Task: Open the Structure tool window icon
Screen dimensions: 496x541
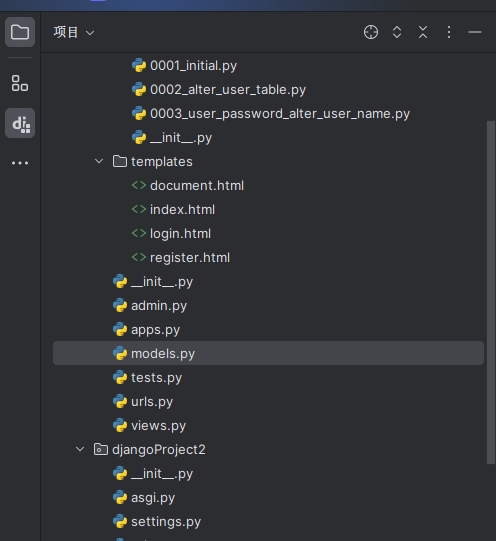Action: click(20, 83)
